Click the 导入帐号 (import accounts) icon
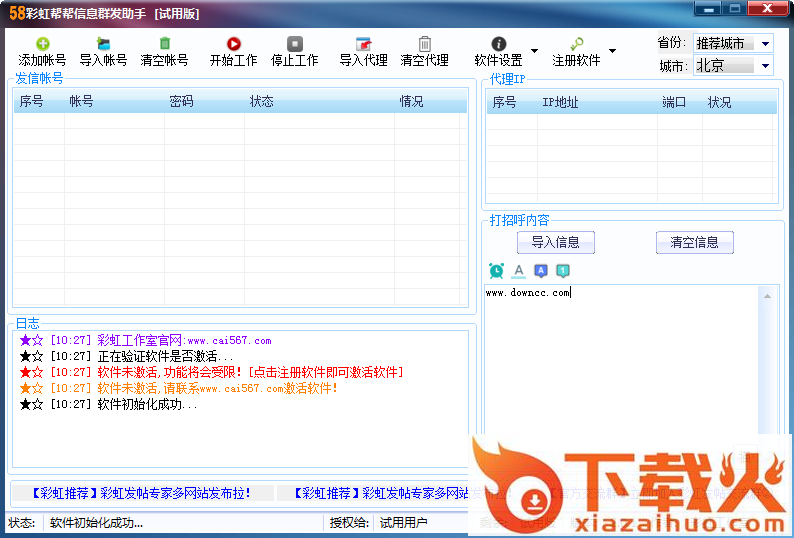Viewport: 794px width, 538px height. (103, 44)
